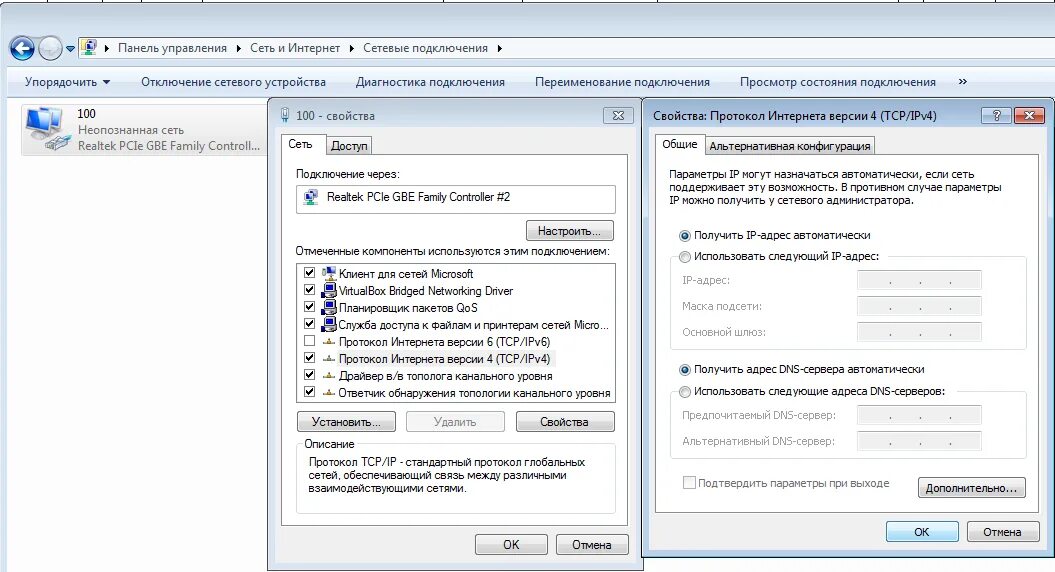
Task: Click the TCP/IPv6 protocol icon
Action: point(329,341)
